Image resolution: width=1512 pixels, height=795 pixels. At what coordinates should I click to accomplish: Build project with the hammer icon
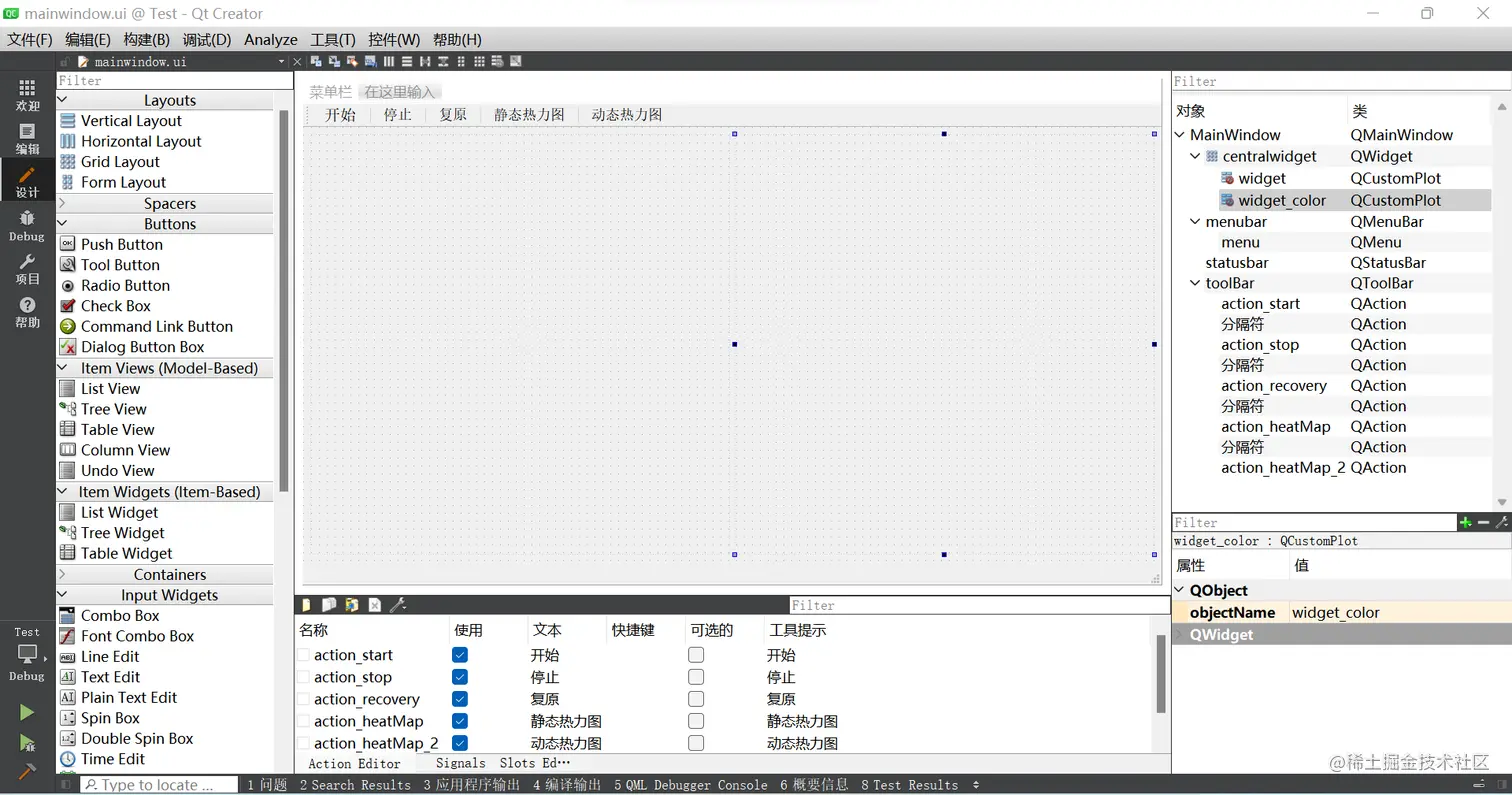(27, 771)
